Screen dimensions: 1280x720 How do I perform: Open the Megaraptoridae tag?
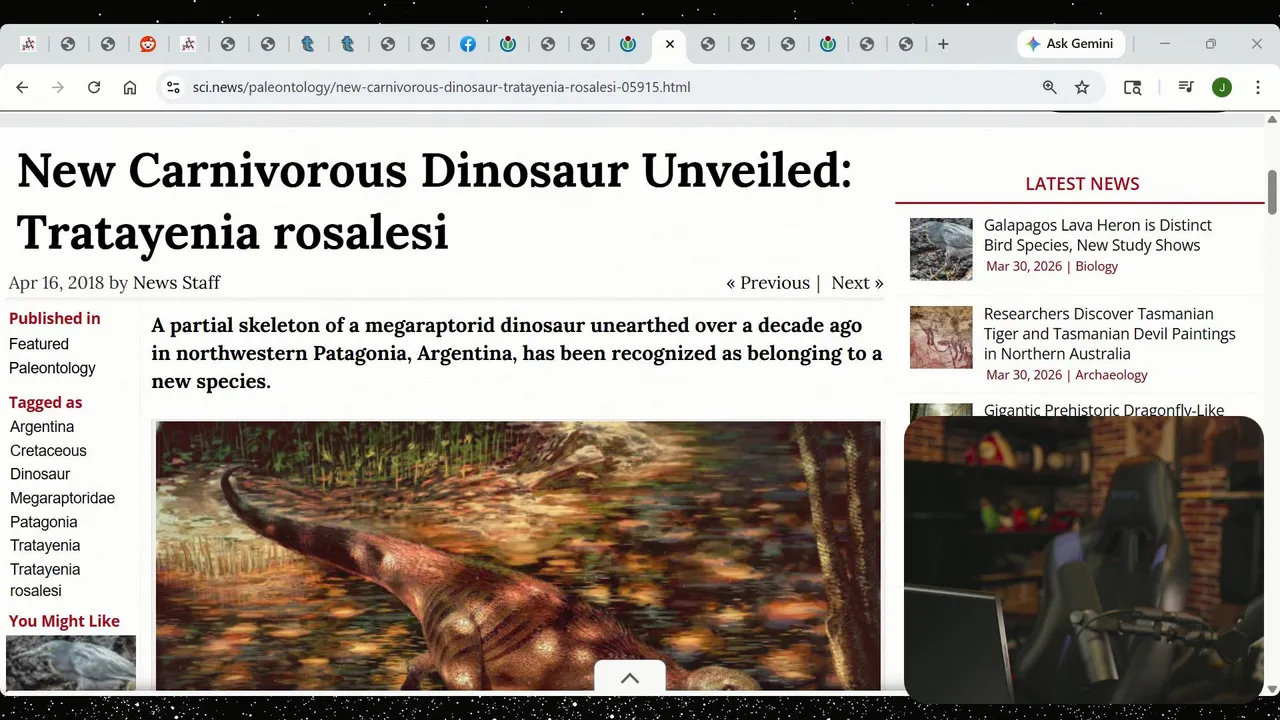62,498
